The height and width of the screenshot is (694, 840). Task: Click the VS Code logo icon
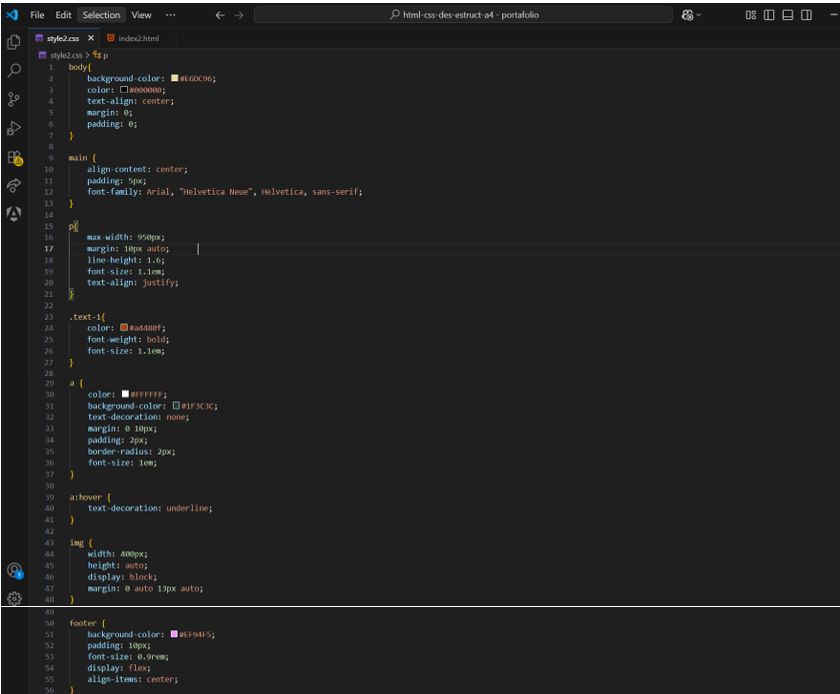(x=12, y=15)
